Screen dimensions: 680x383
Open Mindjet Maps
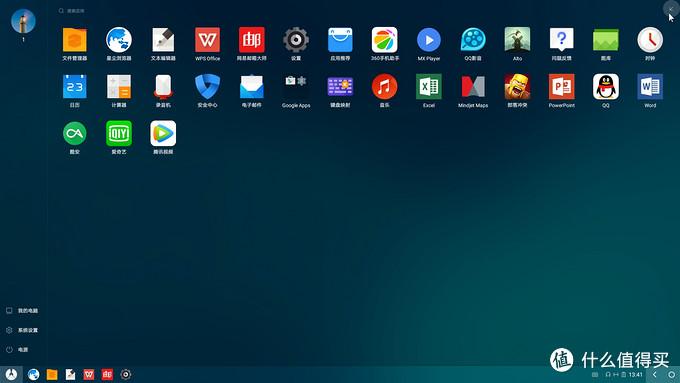(473, 87)
